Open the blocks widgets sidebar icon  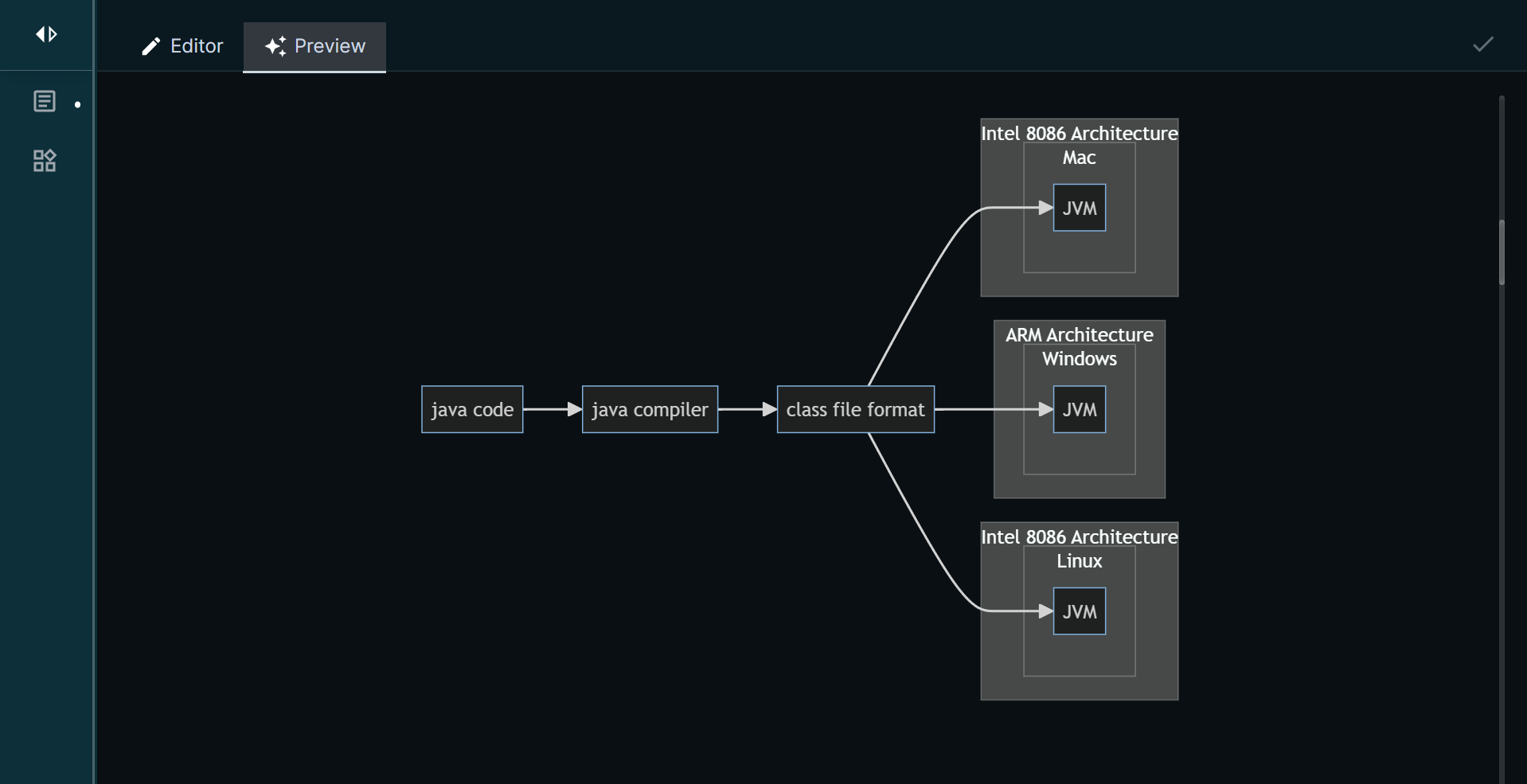45,161
